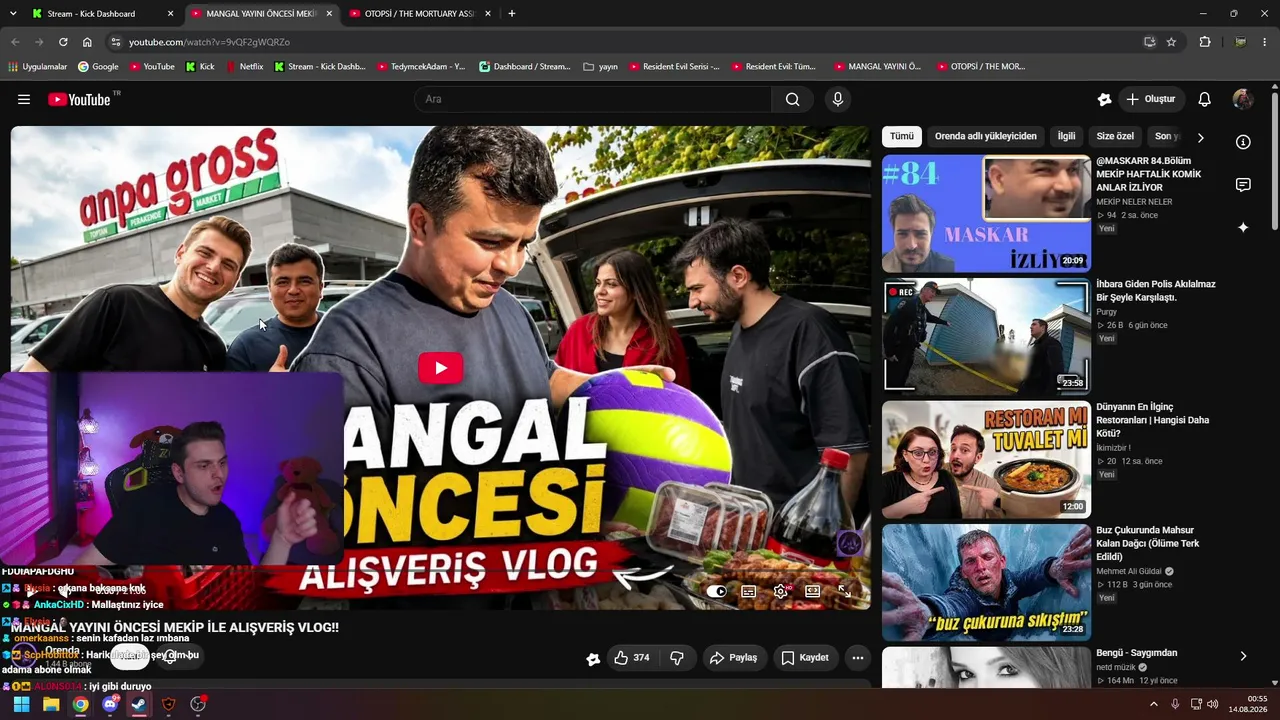The image size is (1280, 720).
Task: Select the İlgili filter chip
Action: point(1066,136)
